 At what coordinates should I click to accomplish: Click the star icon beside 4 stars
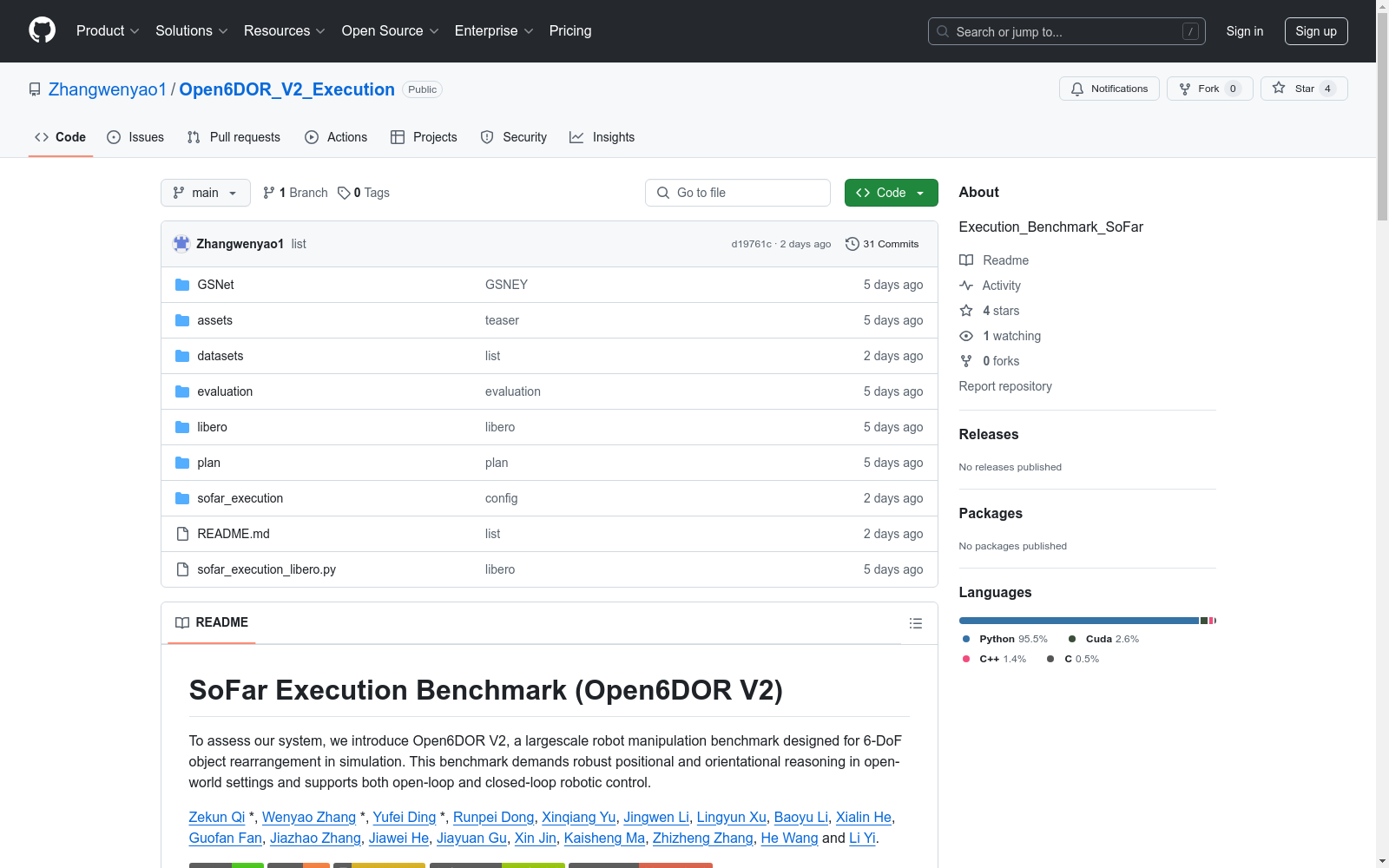(x=966, y=311)
